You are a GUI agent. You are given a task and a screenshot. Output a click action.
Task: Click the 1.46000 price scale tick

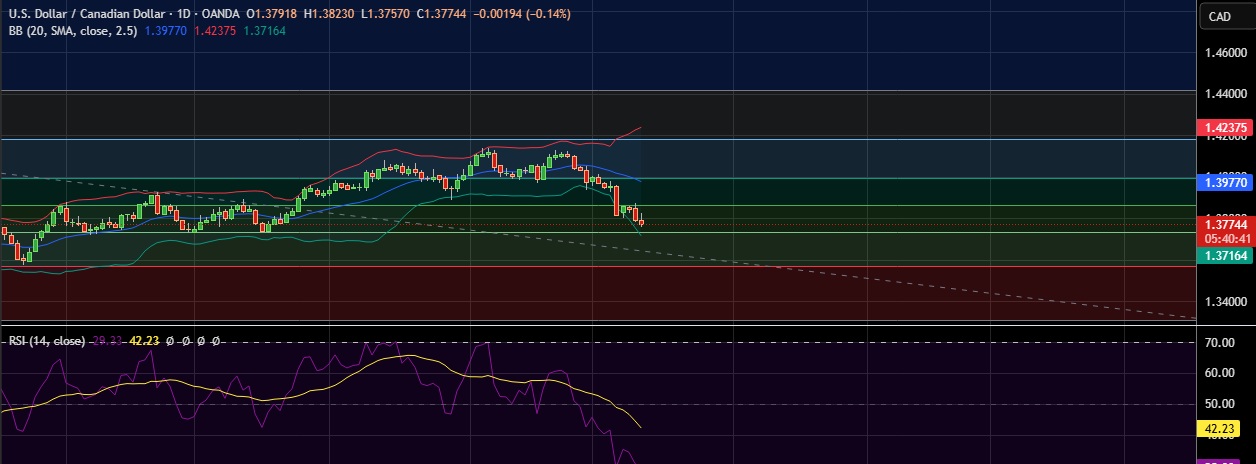1225,52
